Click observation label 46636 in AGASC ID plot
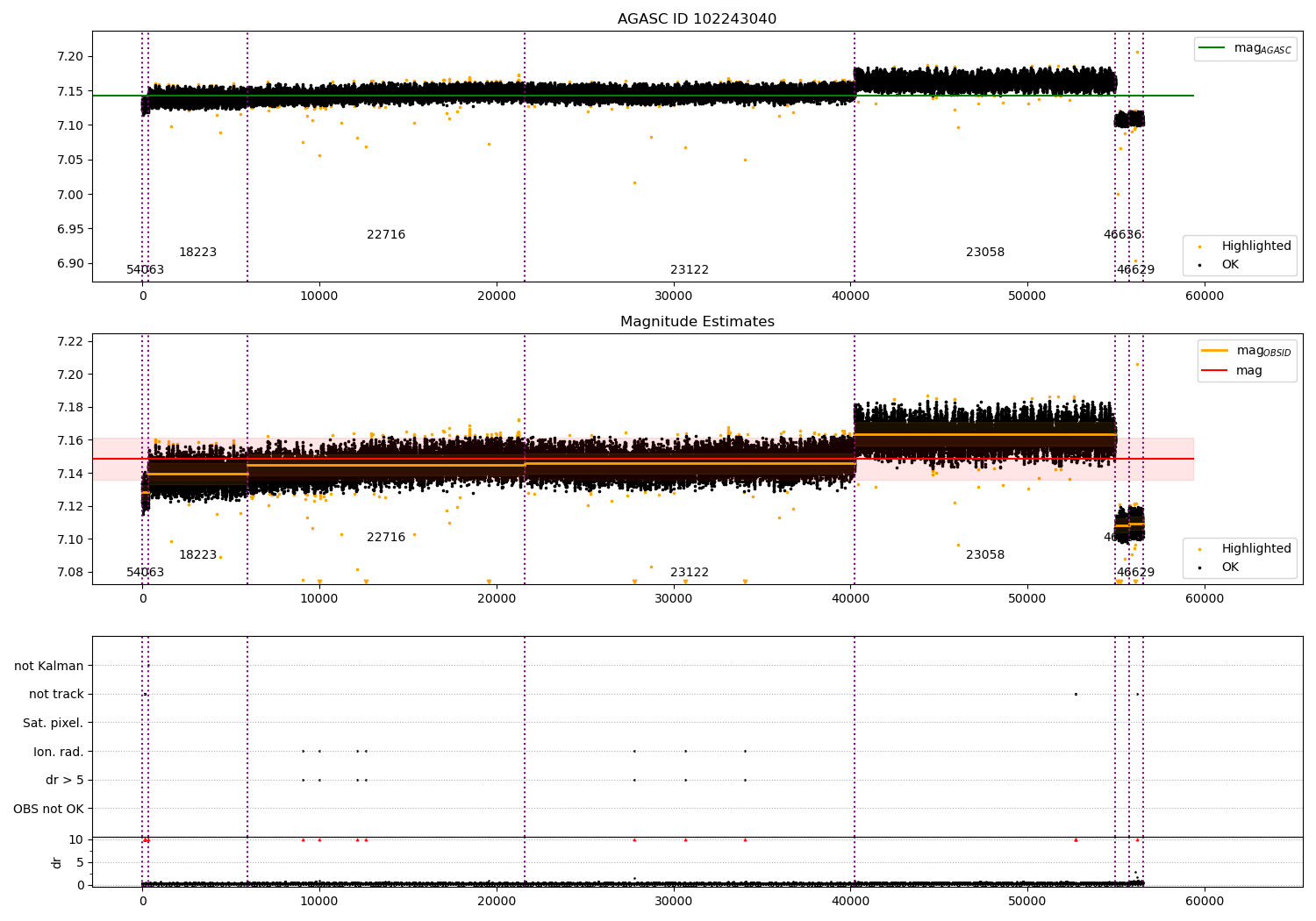This screenshot has height=921, width=1316. 1123,235
